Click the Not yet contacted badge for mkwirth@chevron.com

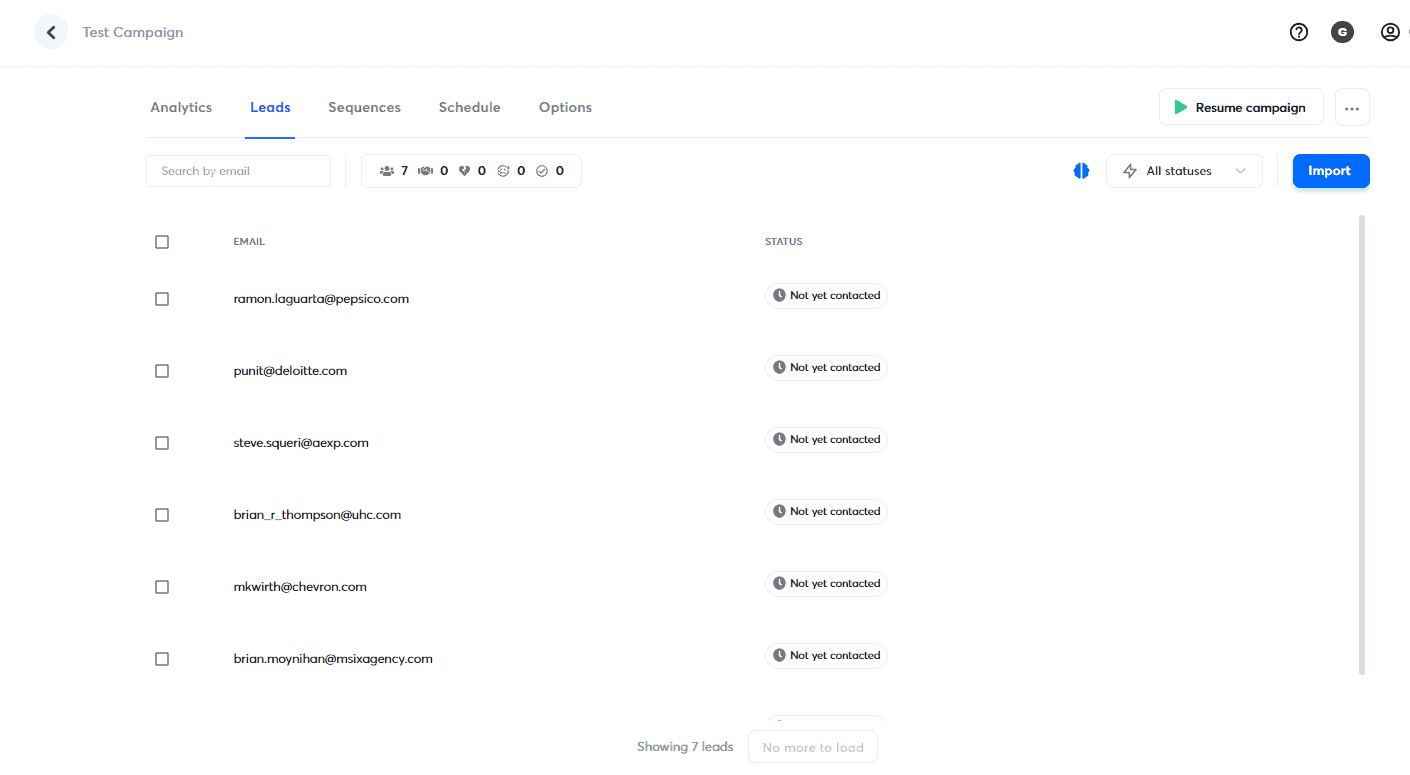coord(826,584)
